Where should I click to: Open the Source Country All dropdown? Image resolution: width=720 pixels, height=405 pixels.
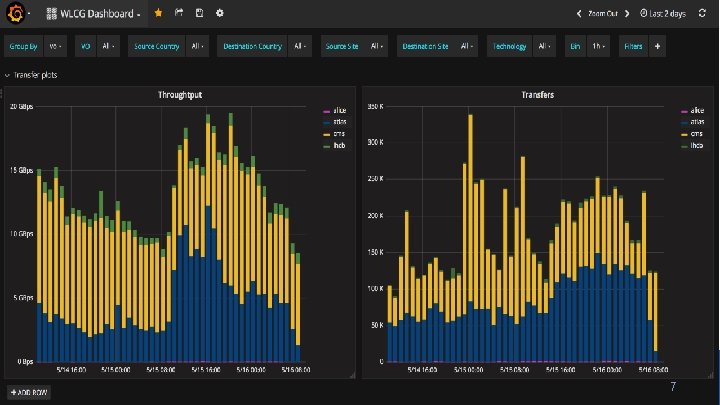[197, 46]
